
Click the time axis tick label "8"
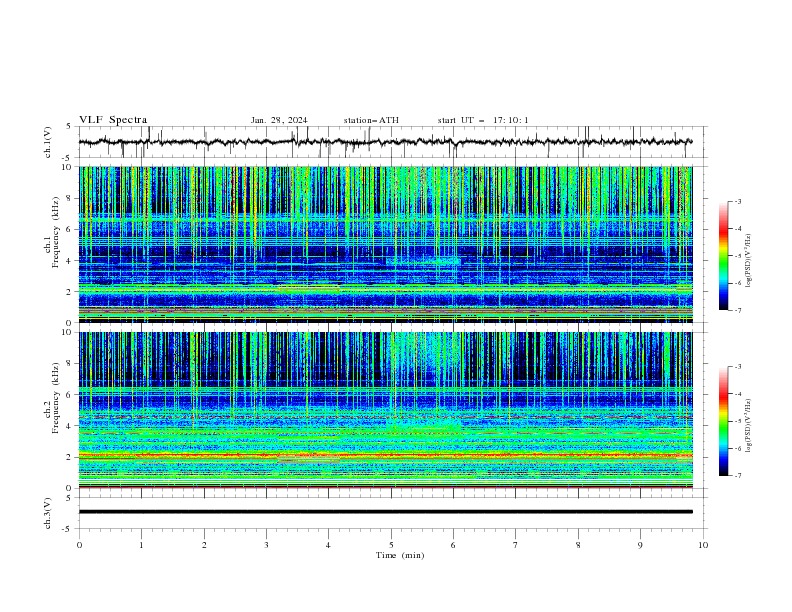(578, 545)
